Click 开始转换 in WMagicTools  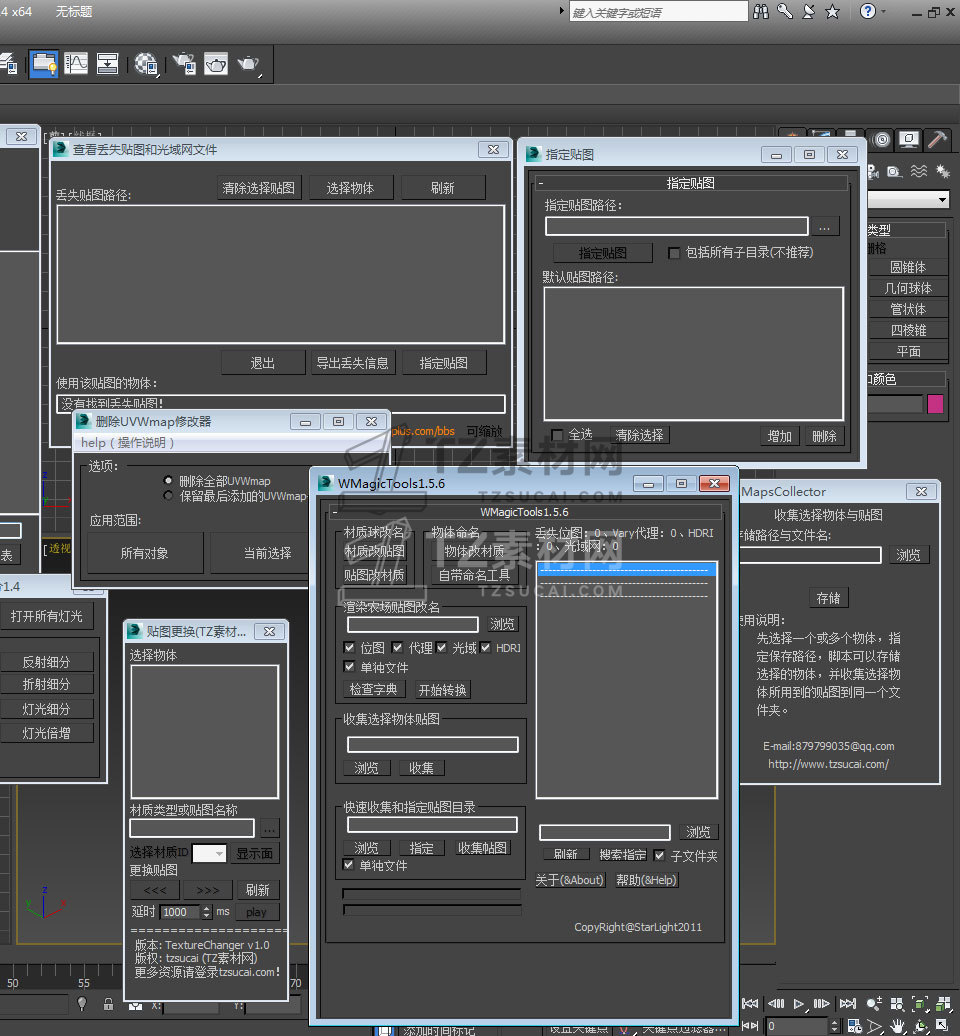(x=443, y=690)
